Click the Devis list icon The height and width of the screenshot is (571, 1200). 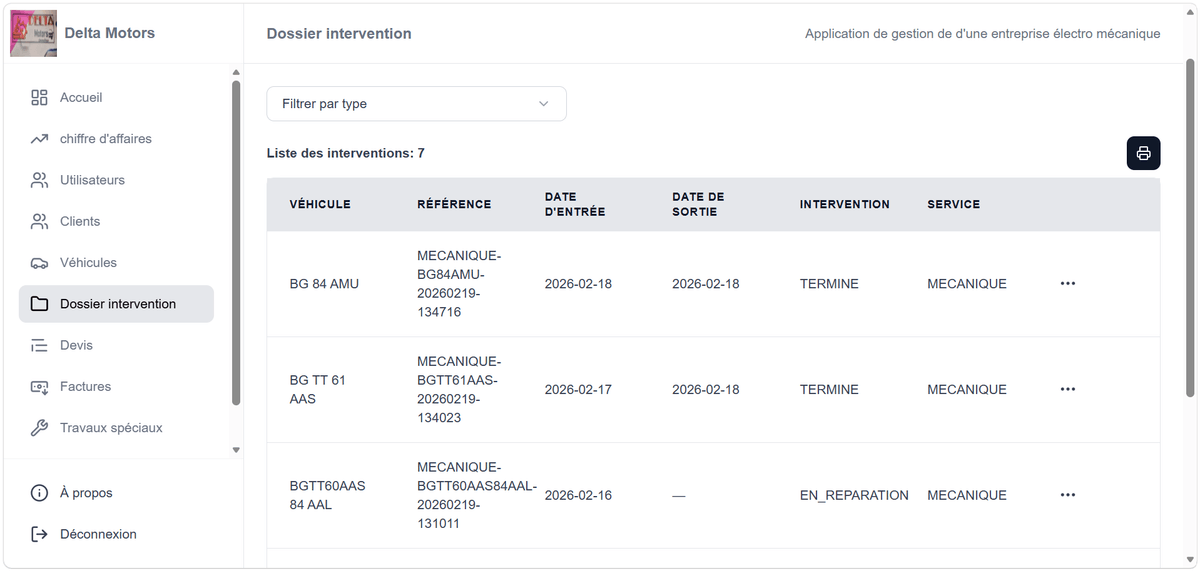39,345
